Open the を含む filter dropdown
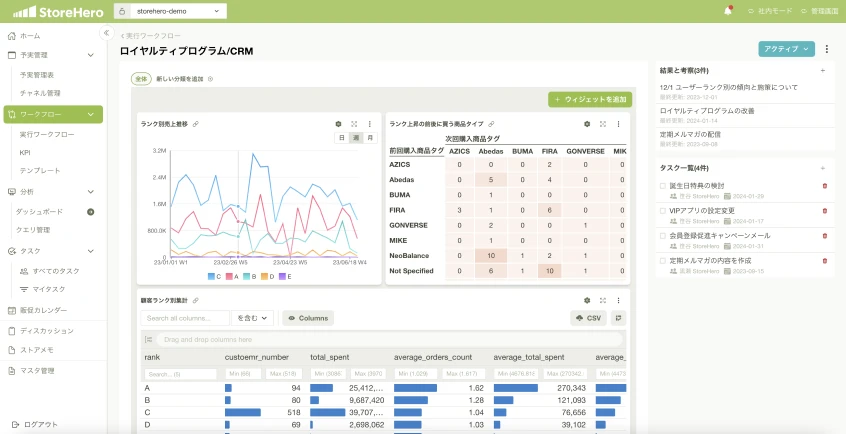The image size is (846, 434). point(252,318)
